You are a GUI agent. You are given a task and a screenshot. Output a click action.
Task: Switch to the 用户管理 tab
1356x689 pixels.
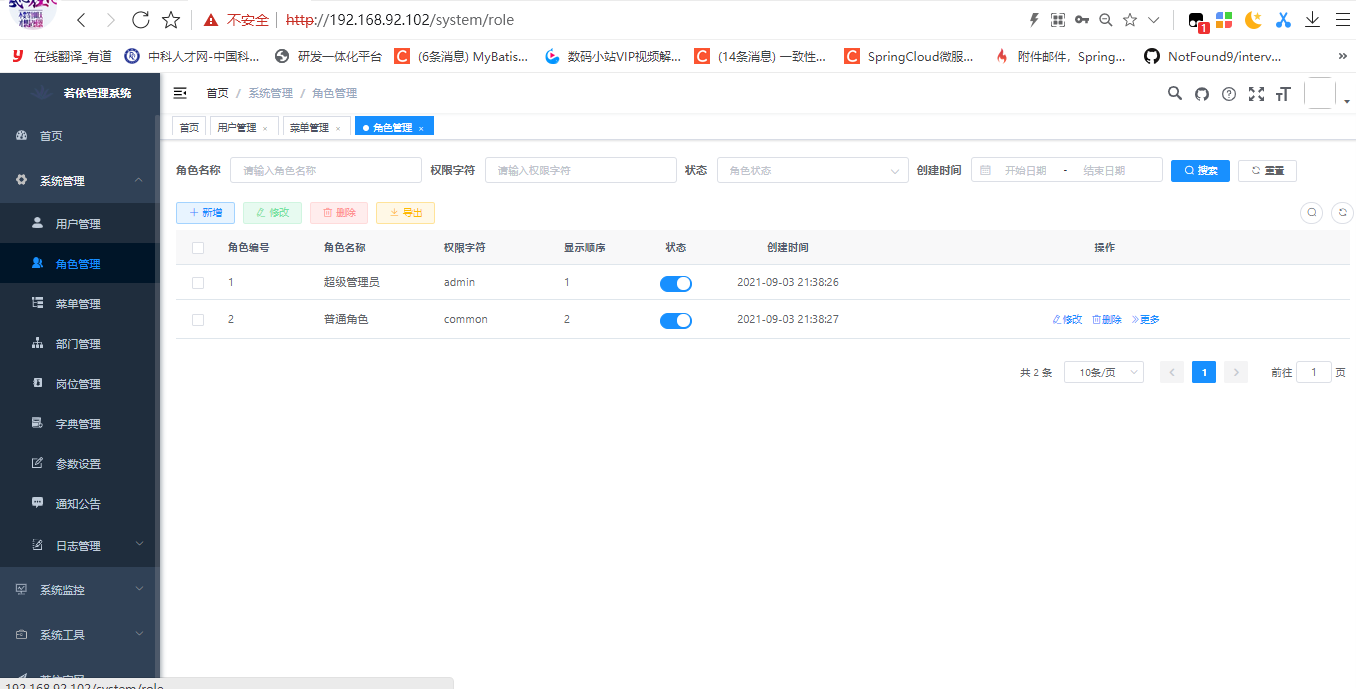pyautogui.click(x=237, y=126)
